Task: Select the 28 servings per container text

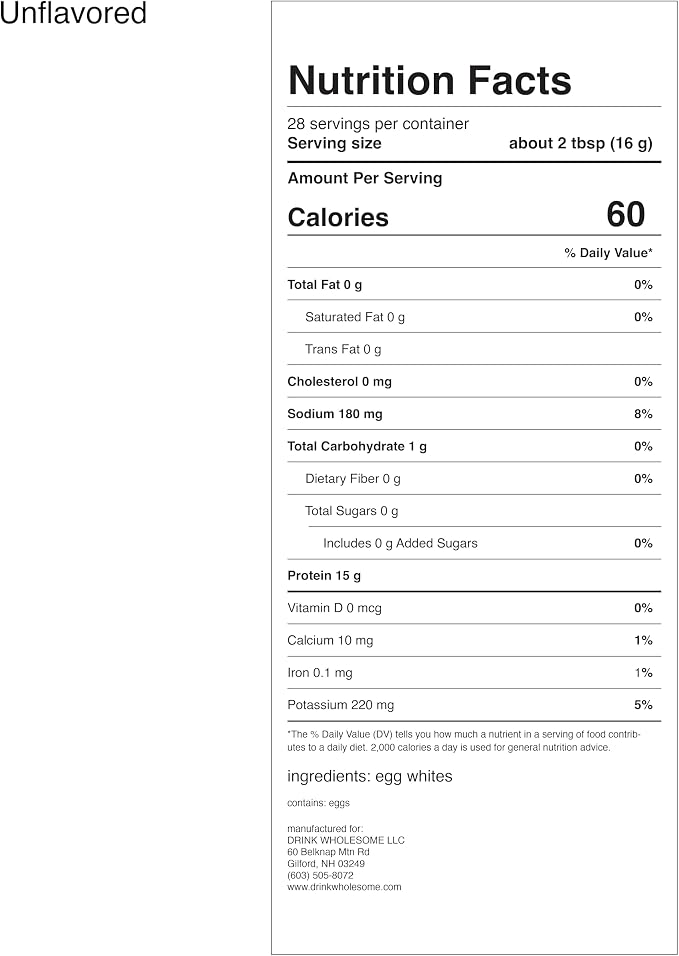Action: coord(378,124)
